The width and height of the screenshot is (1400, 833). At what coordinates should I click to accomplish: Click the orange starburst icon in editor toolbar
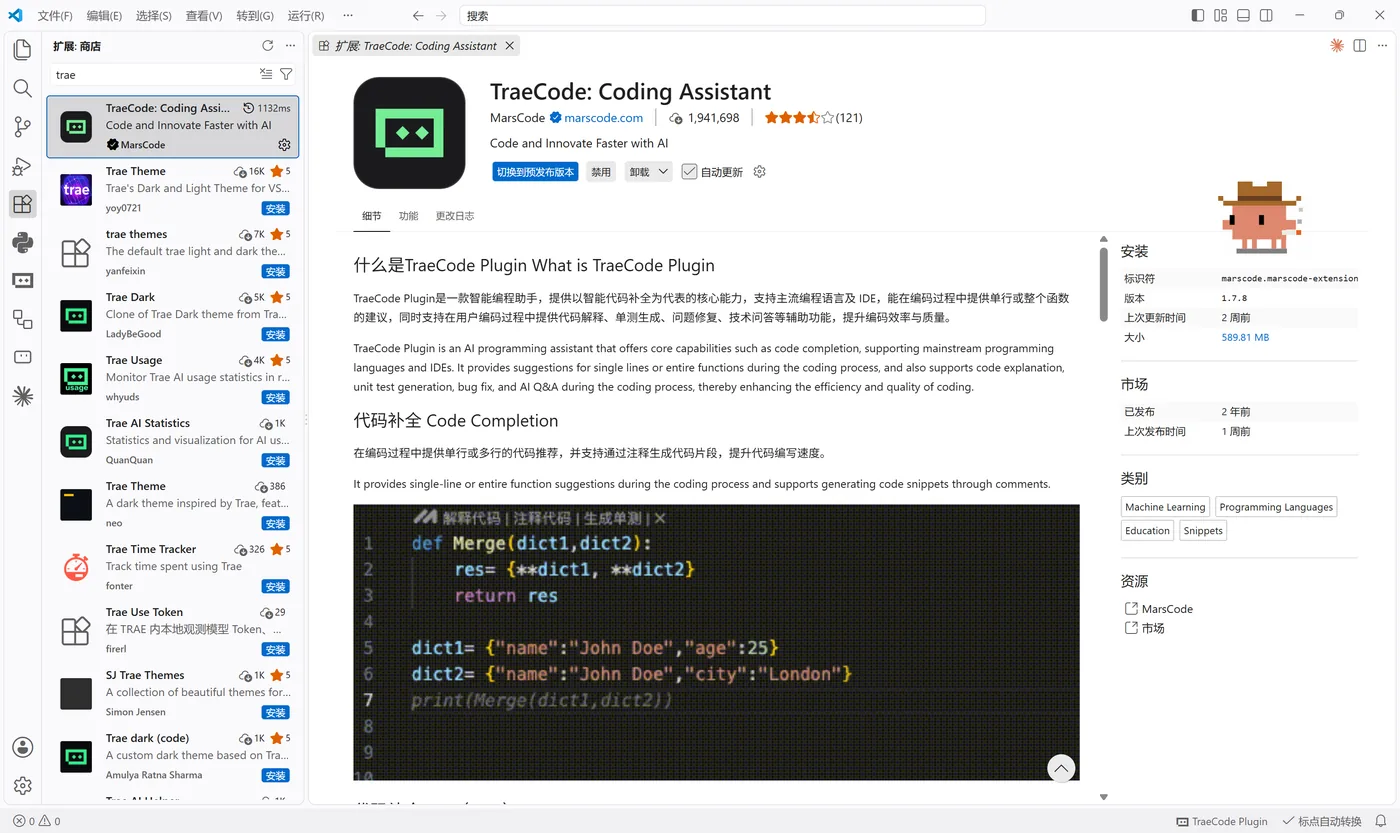1337,46
